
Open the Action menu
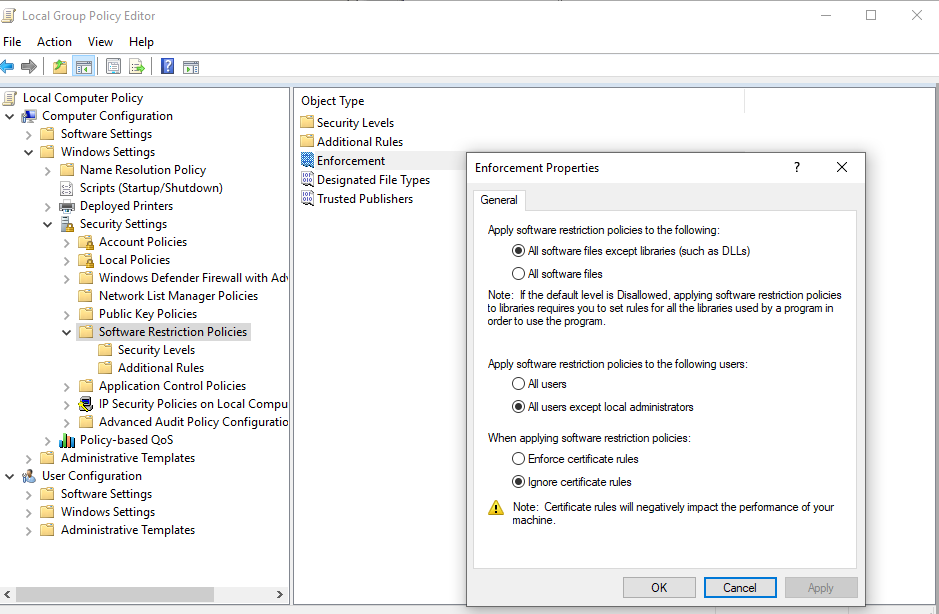[54, 42]
